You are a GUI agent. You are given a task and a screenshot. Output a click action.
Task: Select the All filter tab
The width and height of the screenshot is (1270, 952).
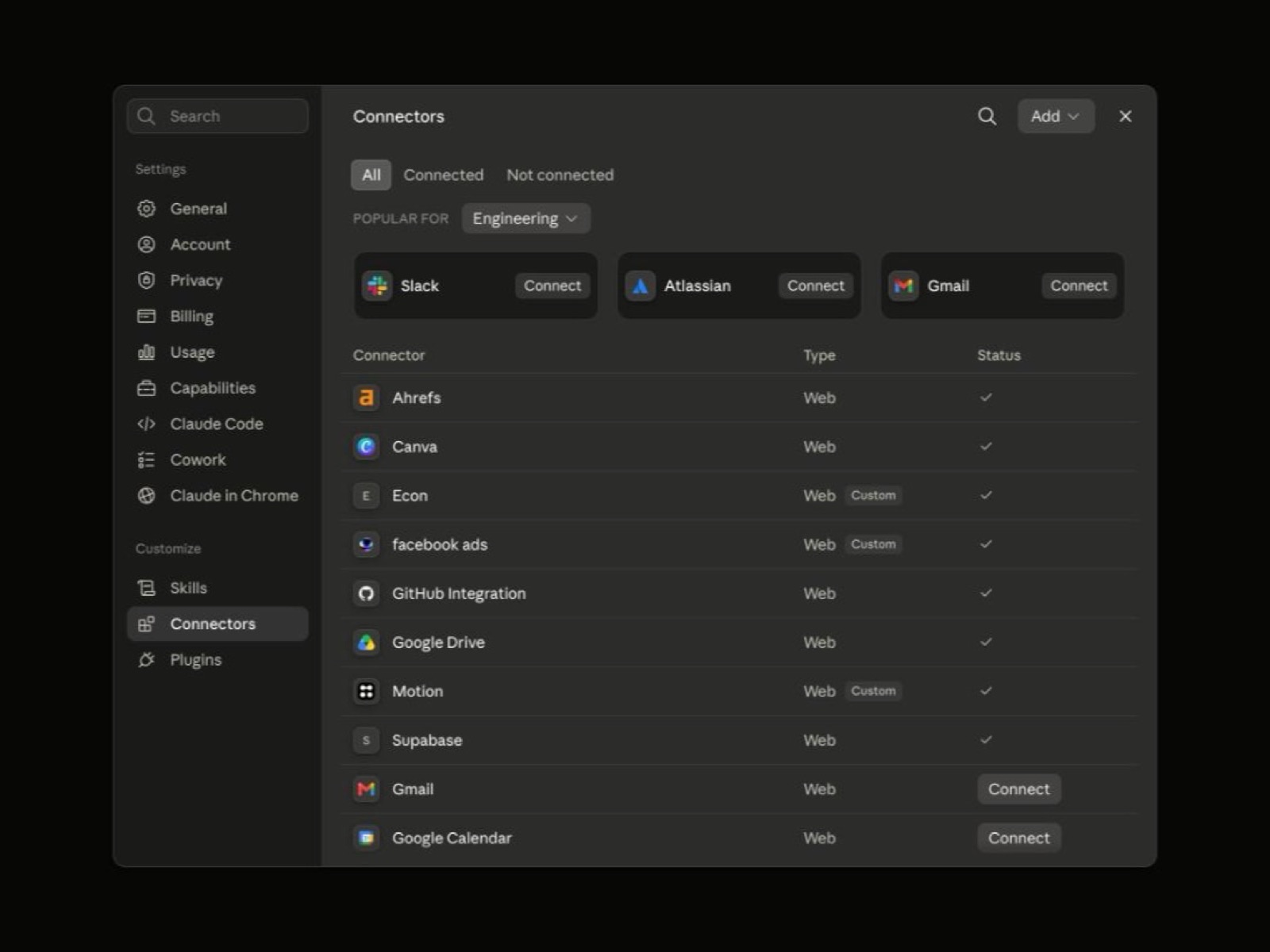(371, 175)
